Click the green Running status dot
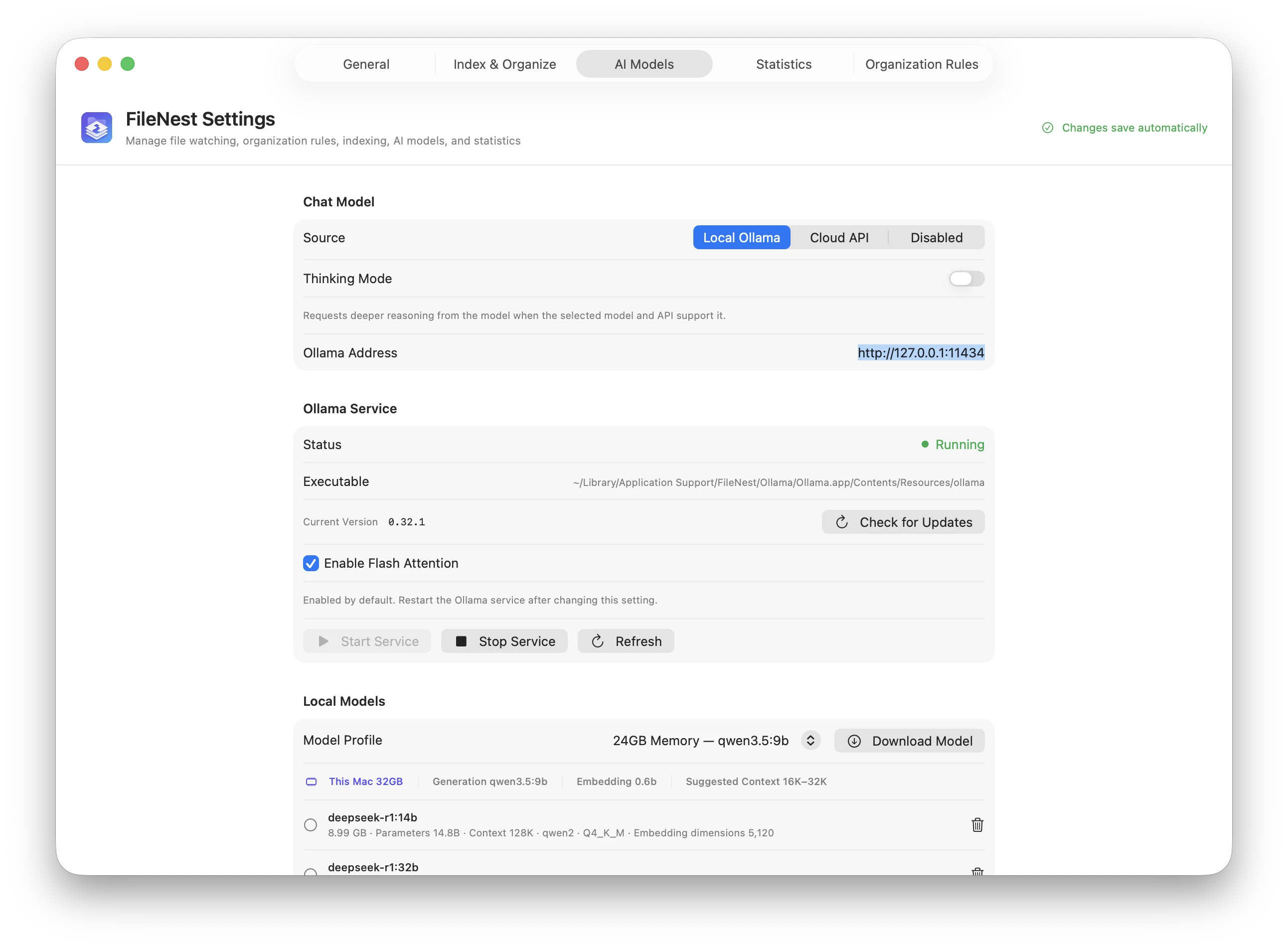Screen dimensions: 1288x949 tap(924, 444)
